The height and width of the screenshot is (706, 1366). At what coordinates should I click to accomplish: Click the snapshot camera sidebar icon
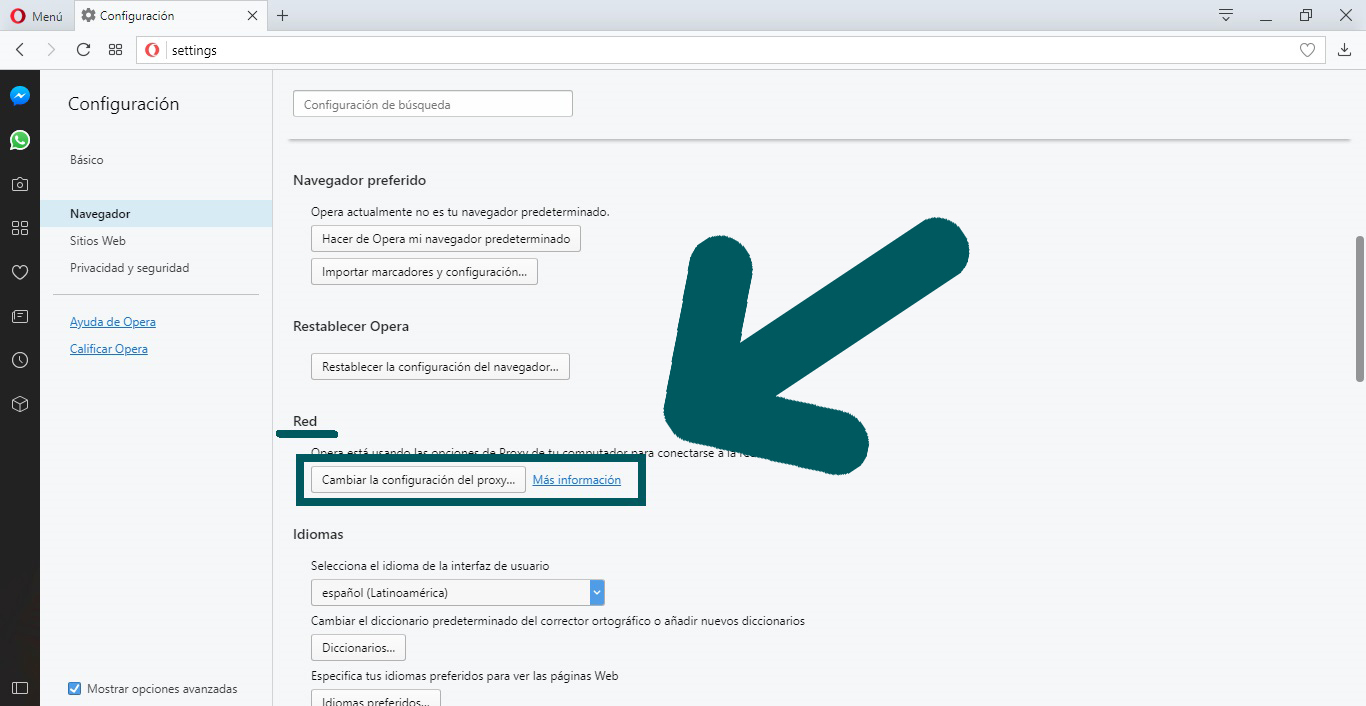tap(20, 184)
